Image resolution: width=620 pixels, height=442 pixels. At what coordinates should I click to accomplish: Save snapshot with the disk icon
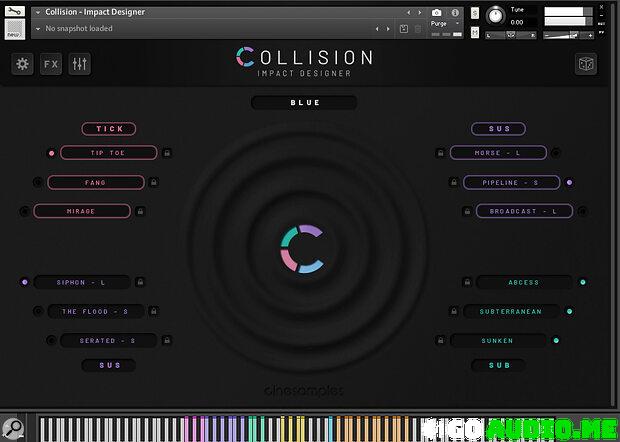404,28
